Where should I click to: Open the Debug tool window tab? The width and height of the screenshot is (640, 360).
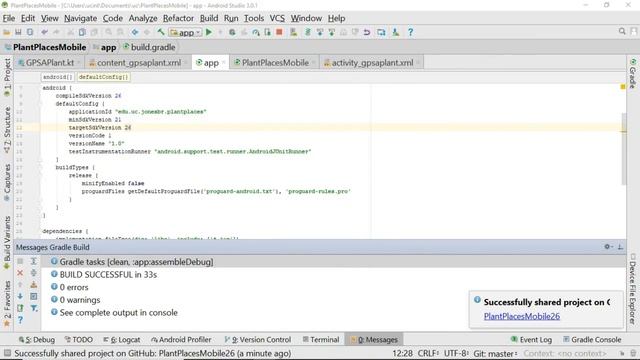(36, 340)
